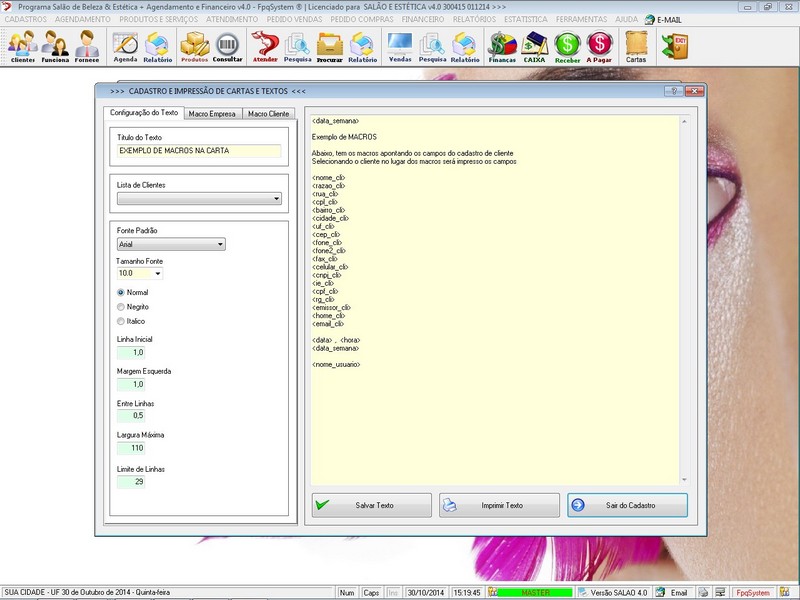The width and height of the screenshot is (800, 600).
Task: Click the text editor scrollbar up arrow
Action: (x=684, y=121)
